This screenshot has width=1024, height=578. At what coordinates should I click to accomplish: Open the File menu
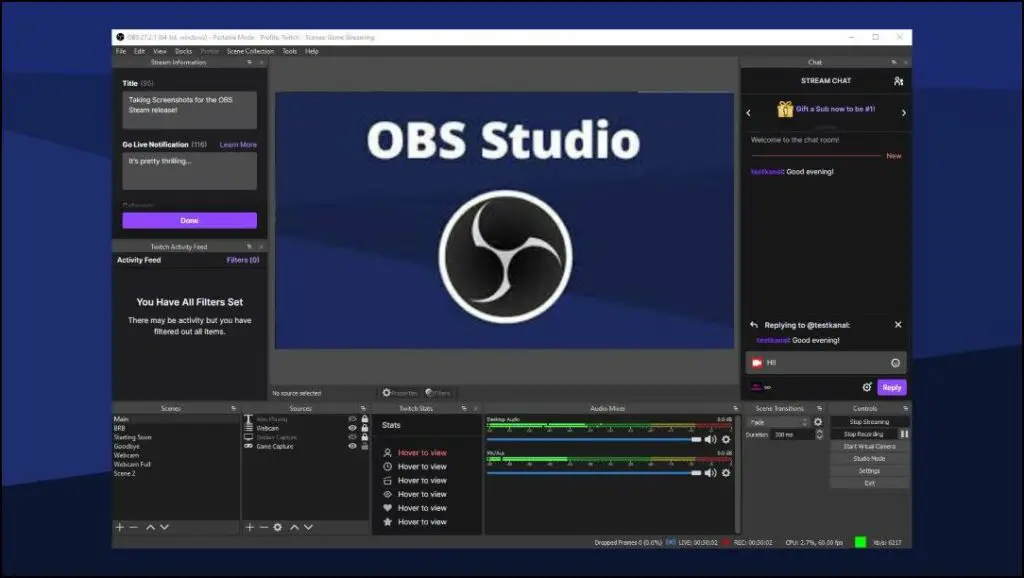coord(121,51)
